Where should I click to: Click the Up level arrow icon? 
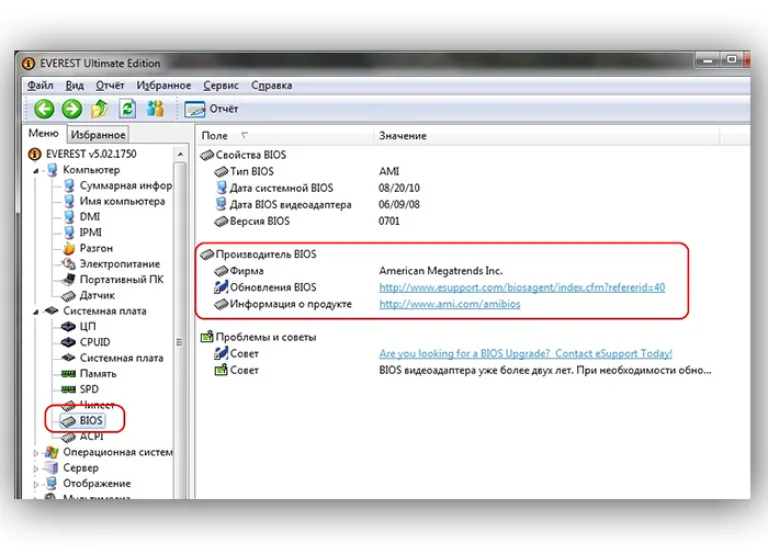tap(99, 109)
